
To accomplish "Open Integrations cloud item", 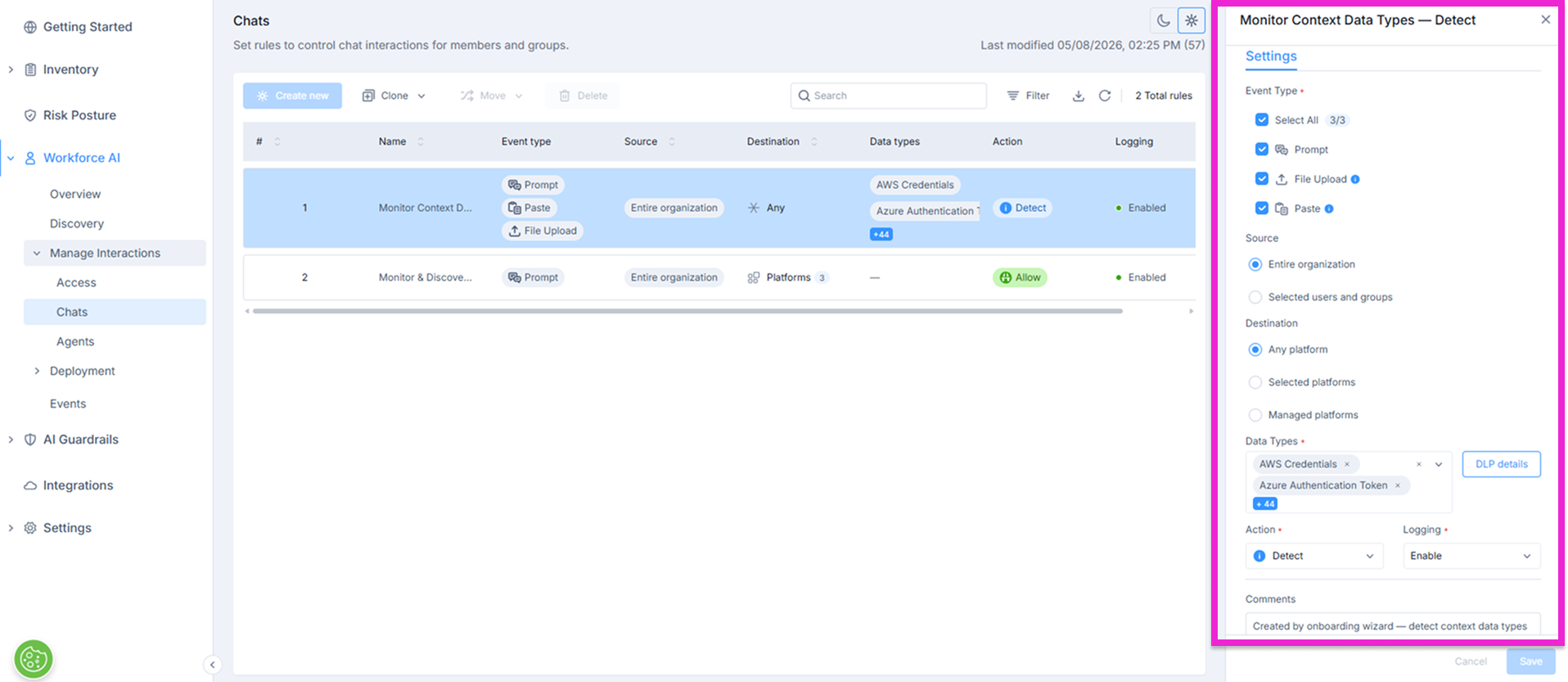I will pos(68,486).
